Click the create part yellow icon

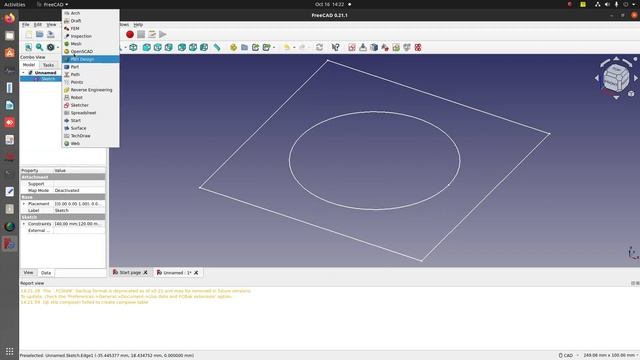click(x=233, y=47)
